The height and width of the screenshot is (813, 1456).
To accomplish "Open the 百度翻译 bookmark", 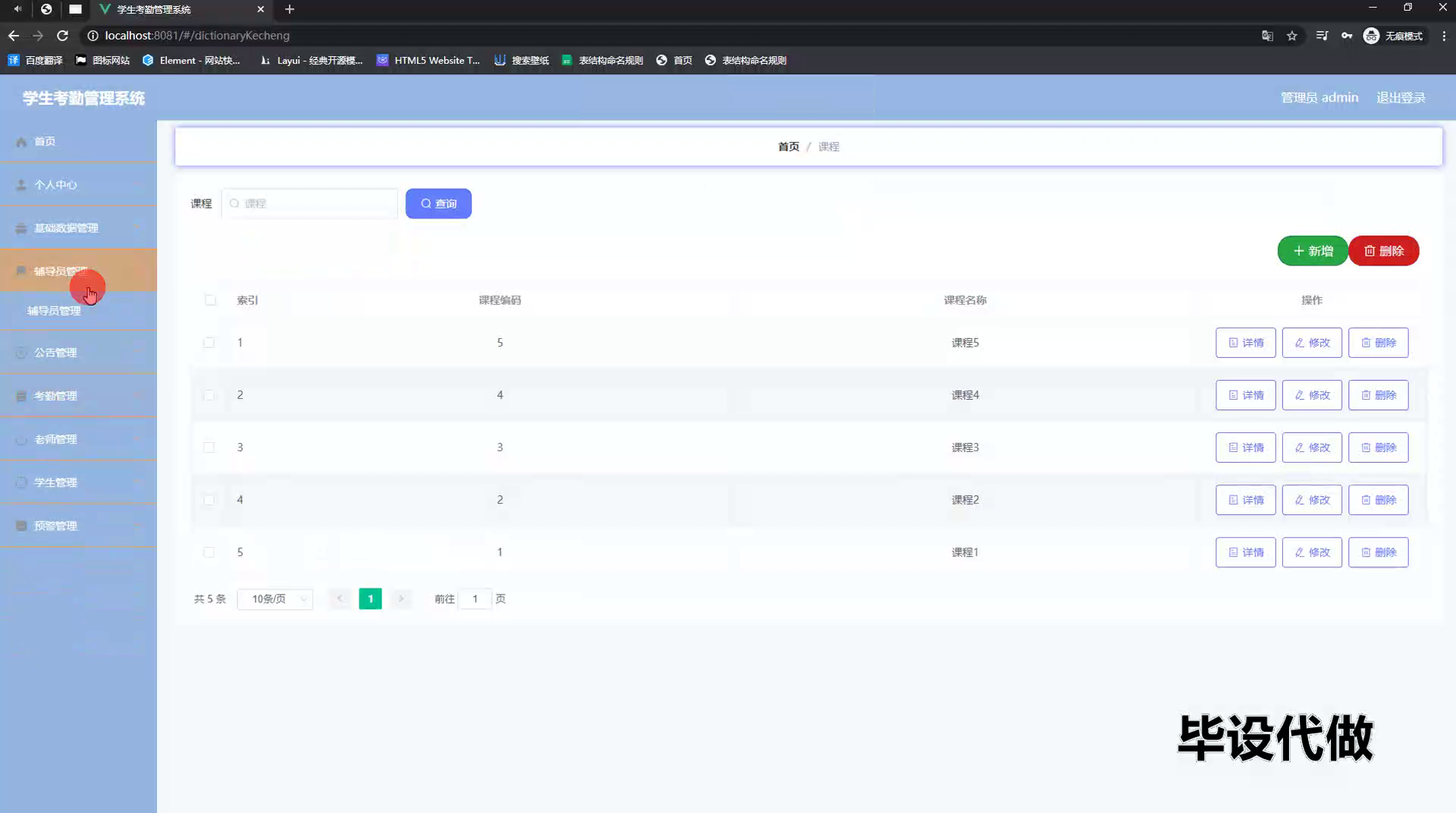I will click(x=35, y=61).
